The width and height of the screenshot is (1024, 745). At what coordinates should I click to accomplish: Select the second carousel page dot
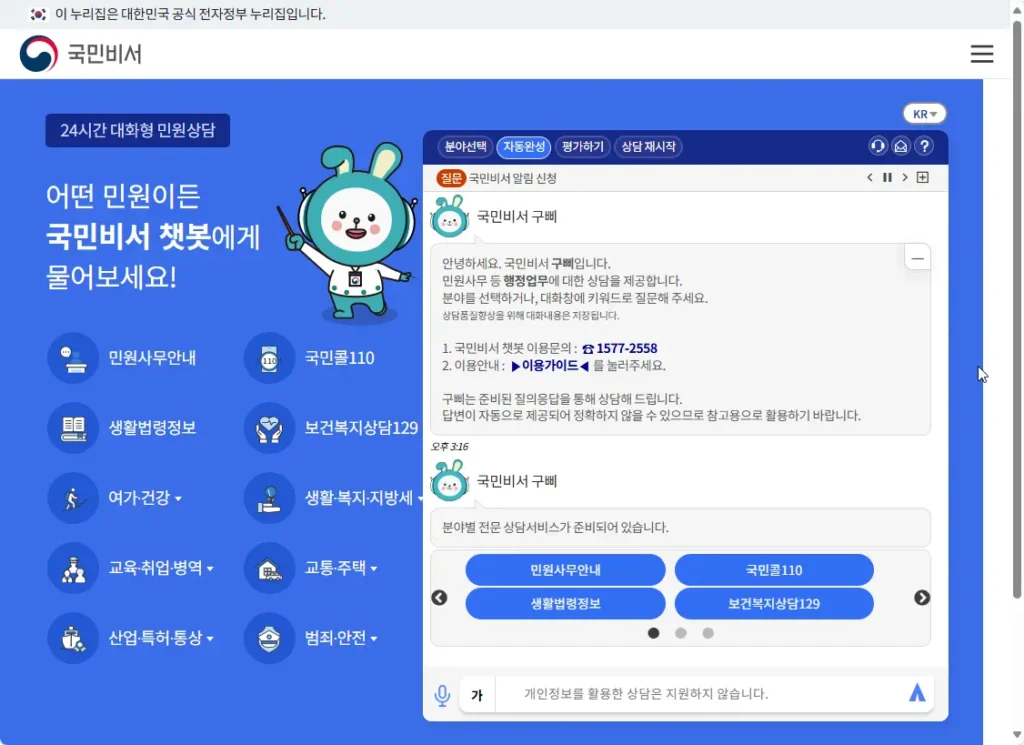681,633
